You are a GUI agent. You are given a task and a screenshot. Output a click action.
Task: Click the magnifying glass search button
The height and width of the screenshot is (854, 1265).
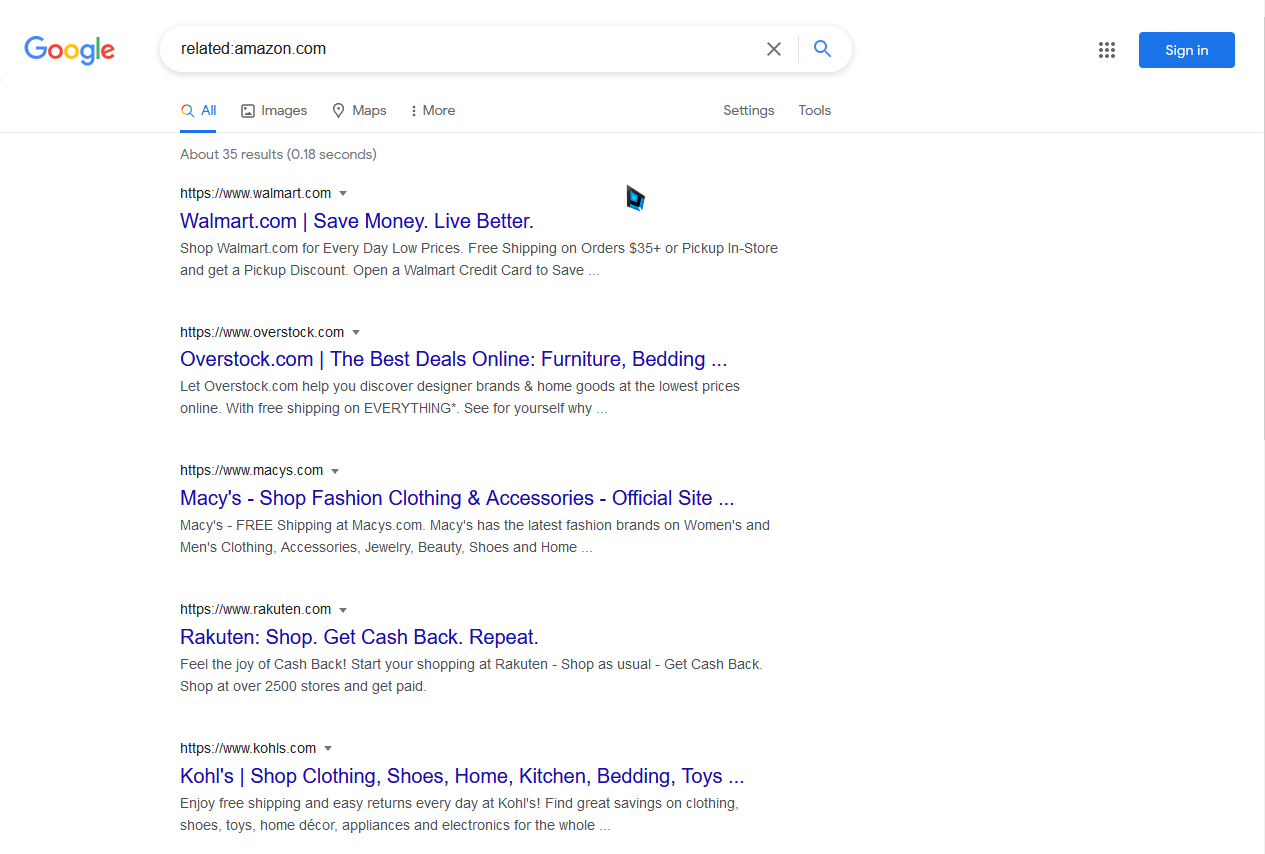(822, 49)
